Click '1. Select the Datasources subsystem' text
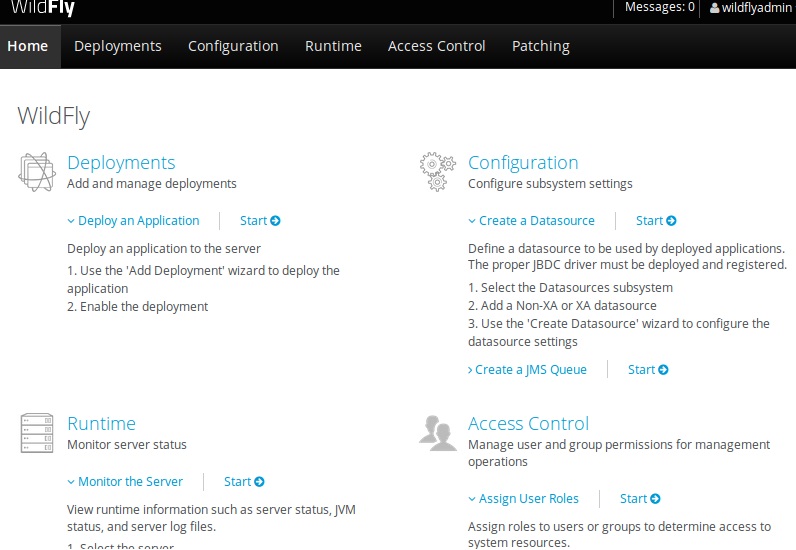 [x=570, y=287]
